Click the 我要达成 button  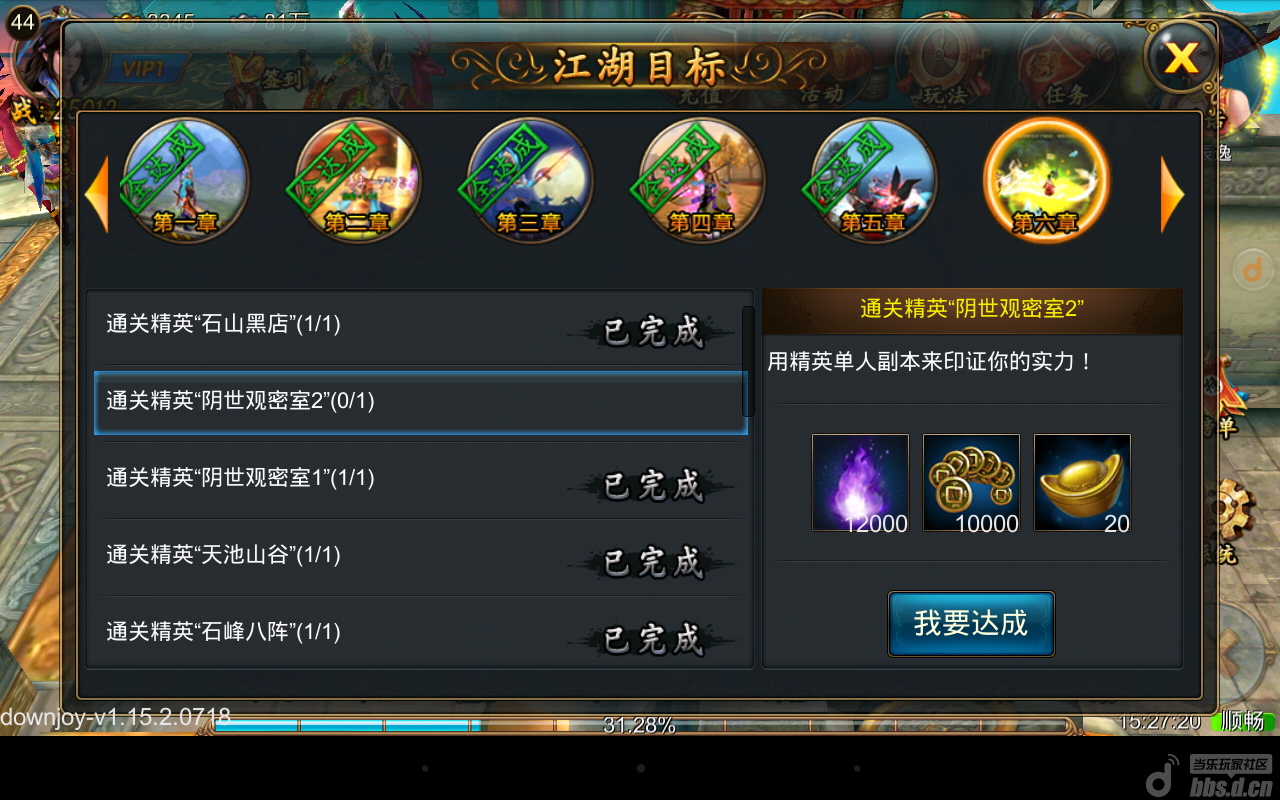971,624
